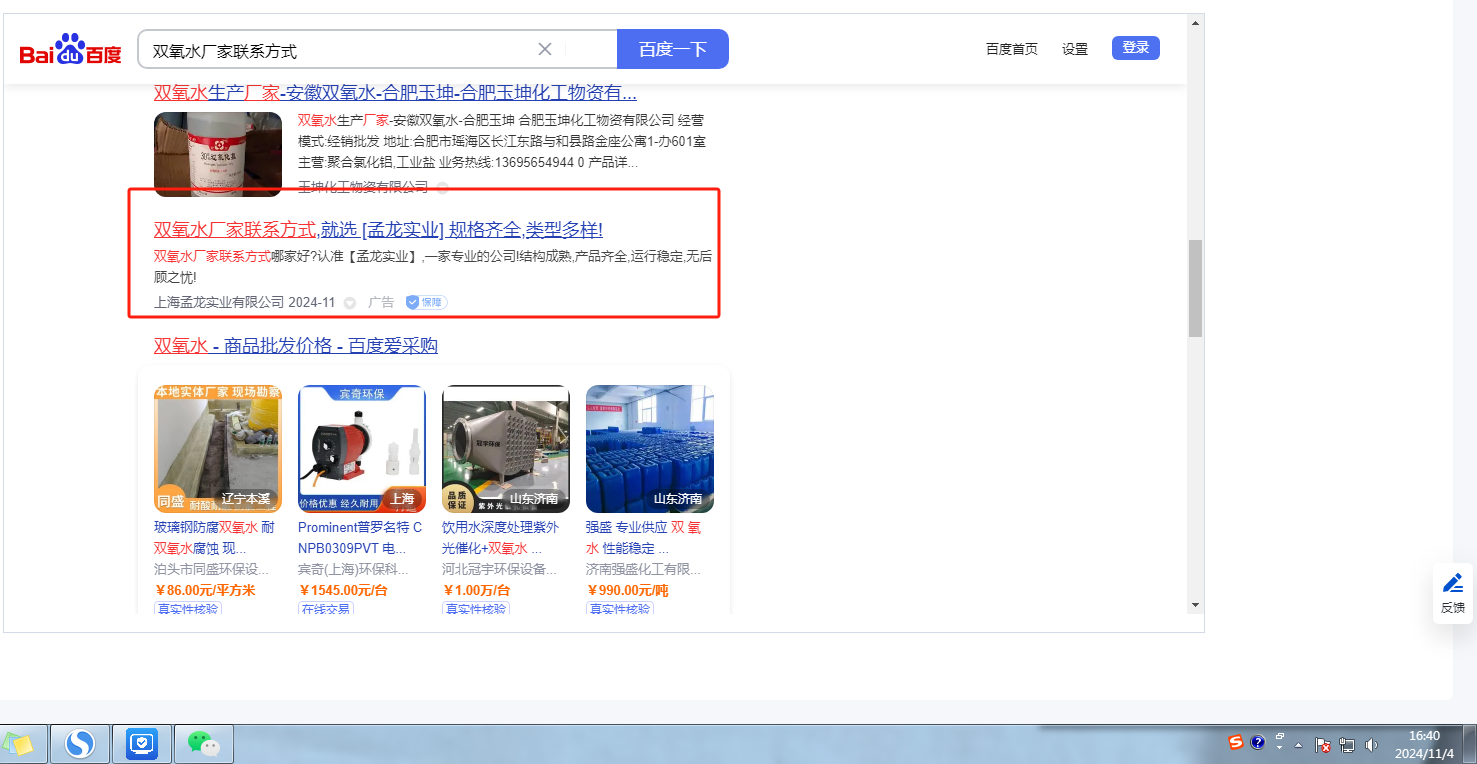
Task: Click the ¥1545.00元/台 price
Action: tap(343, 590)
